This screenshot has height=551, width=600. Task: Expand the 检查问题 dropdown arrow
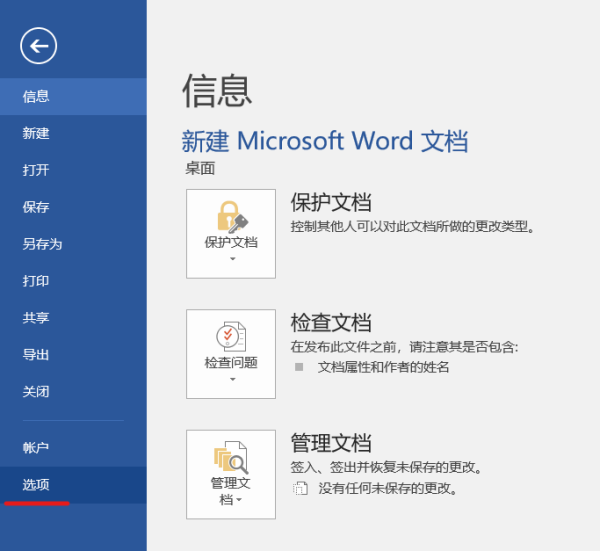click(231, 380)
